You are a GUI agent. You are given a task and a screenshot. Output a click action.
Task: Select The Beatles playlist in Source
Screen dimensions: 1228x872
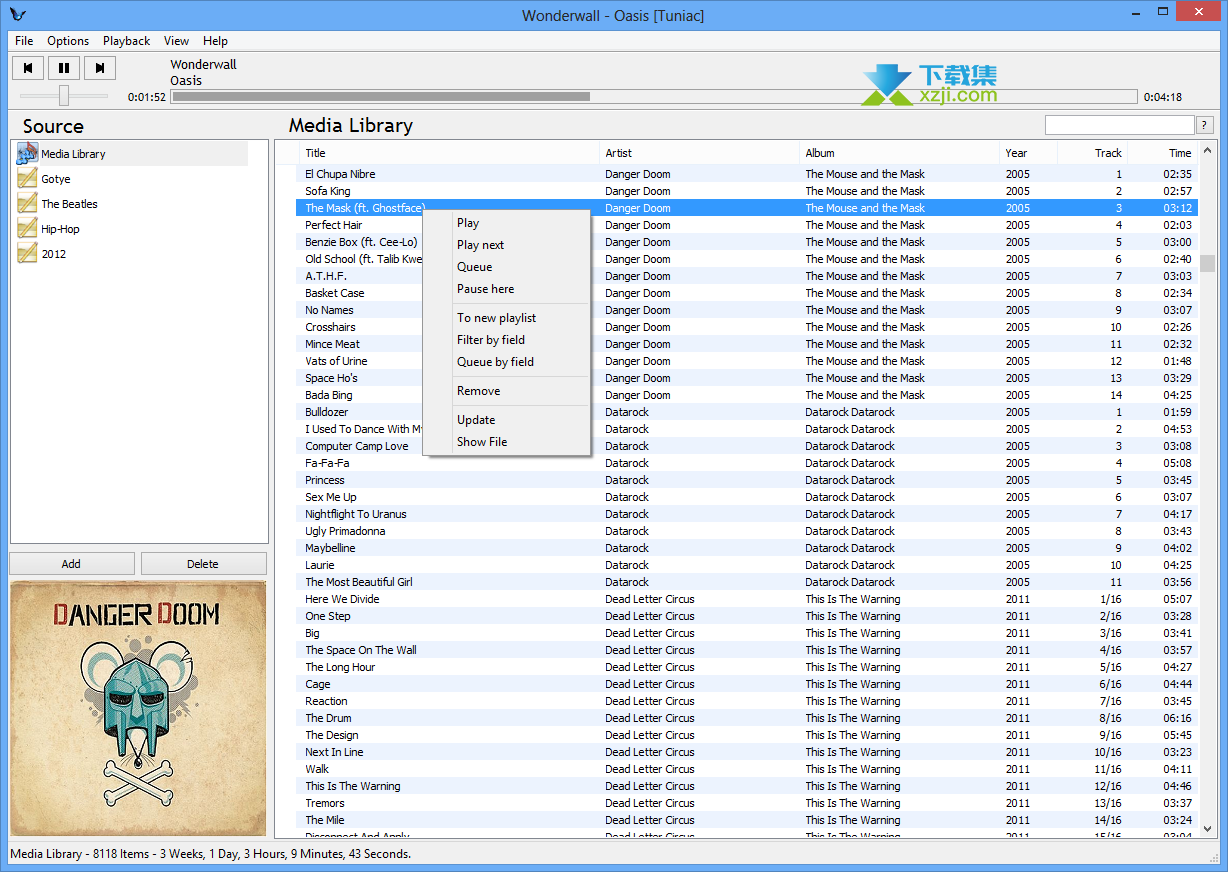click(x=69, y=204)
